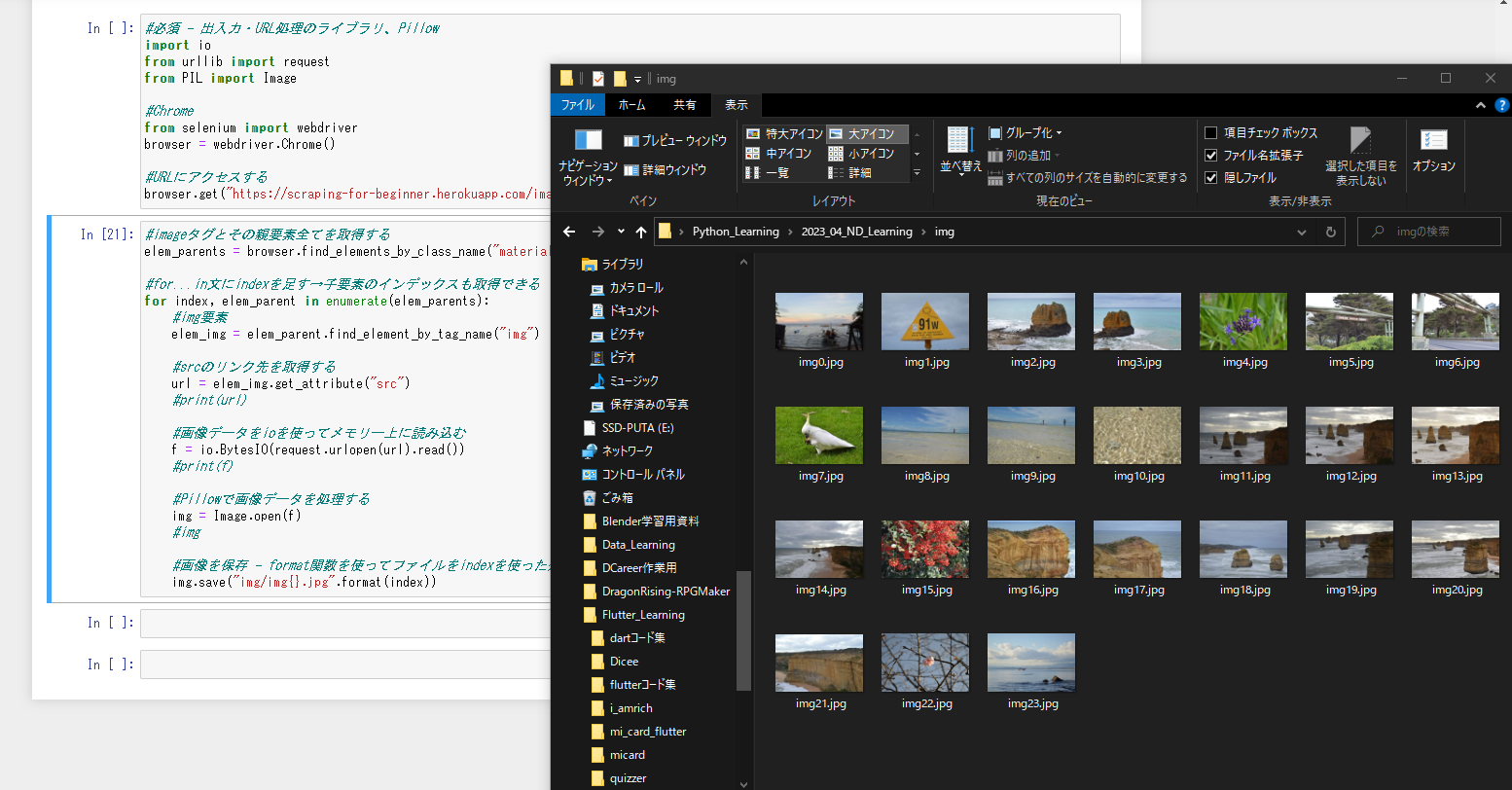Click 2023_04_ND_Learning in address breadcrumb
Screen dimensions: 1512x790
[x=857, y=232]
